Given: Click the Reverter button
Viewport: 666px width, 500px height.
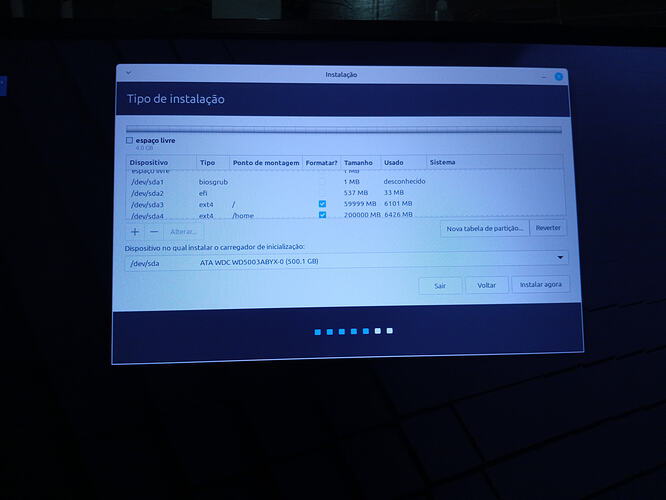Looking at the screenshot, I should [548, 228].
